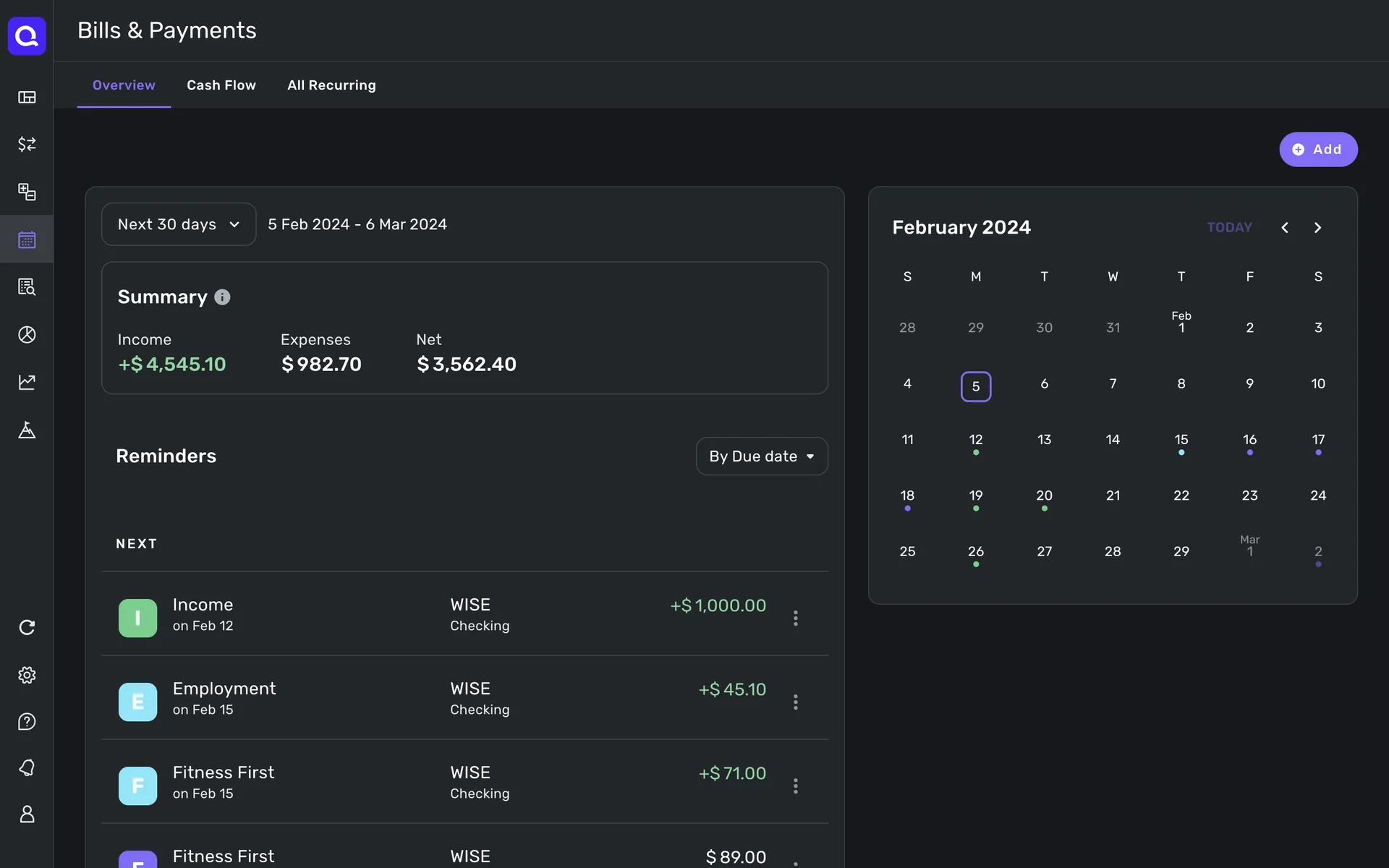Open the settings gear icon
1389x868 pixels.
tap(27, 675)
